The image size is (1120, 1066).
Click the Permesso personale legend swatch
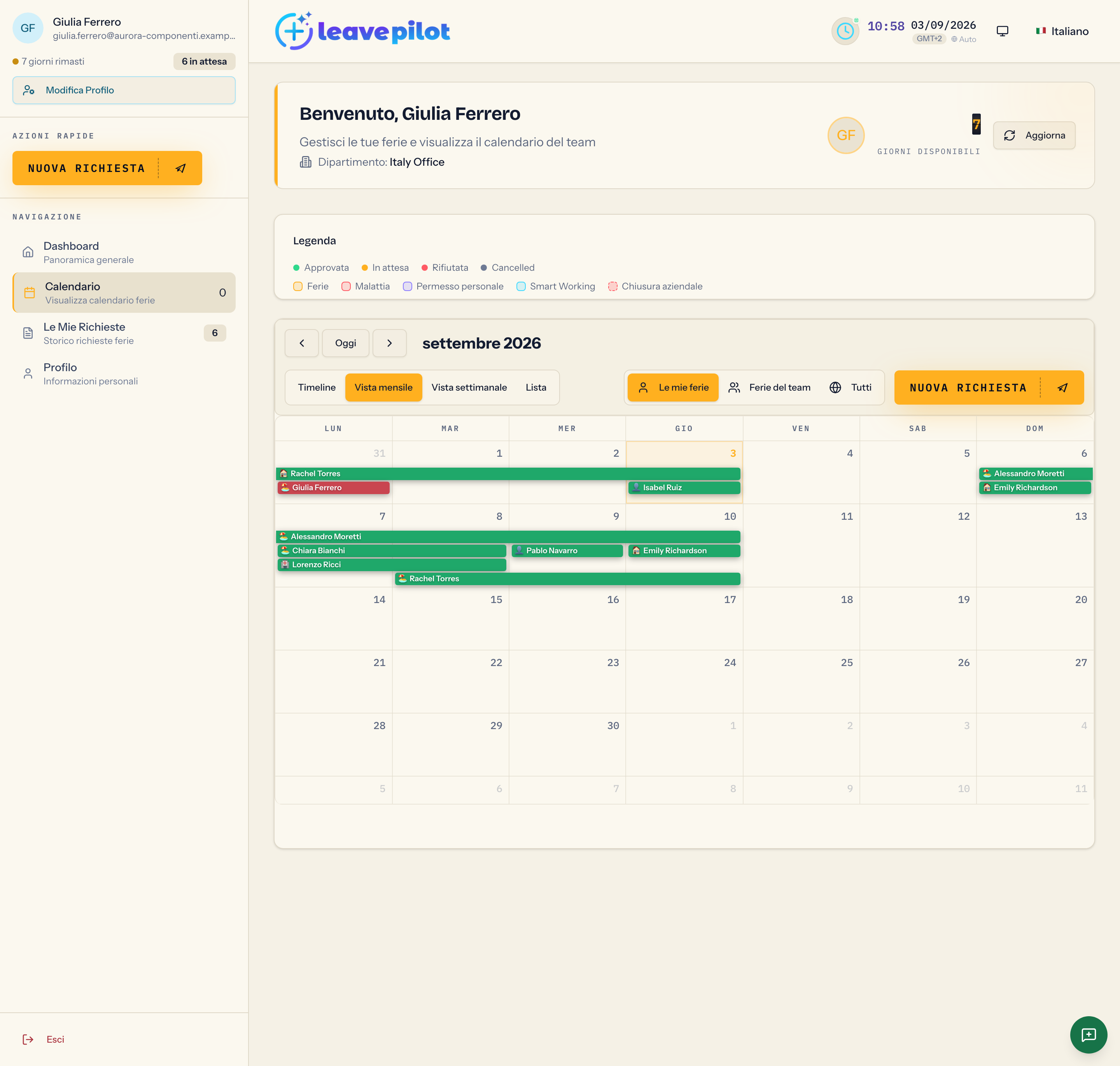tap(407, 286)
